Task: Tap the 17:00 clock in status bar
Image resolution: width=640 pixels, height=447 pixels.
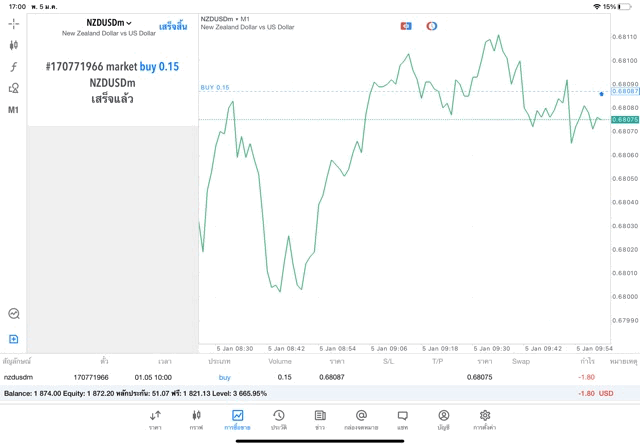Action: pos(17,7)
